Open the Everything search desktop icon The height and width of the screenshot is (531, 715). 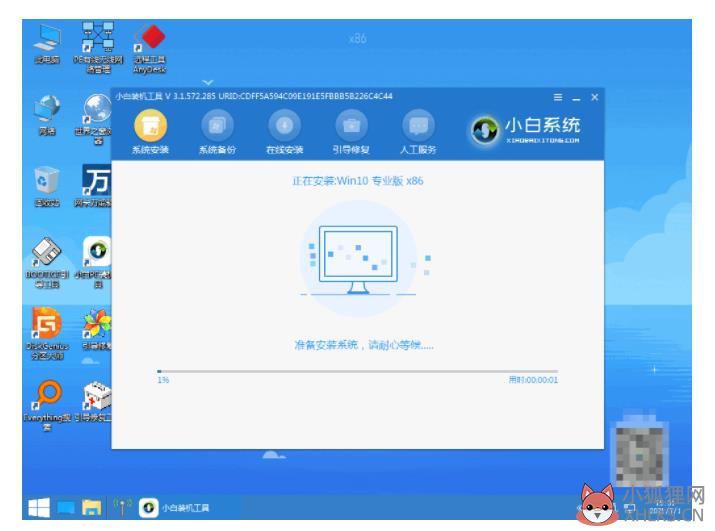(47, 406)
